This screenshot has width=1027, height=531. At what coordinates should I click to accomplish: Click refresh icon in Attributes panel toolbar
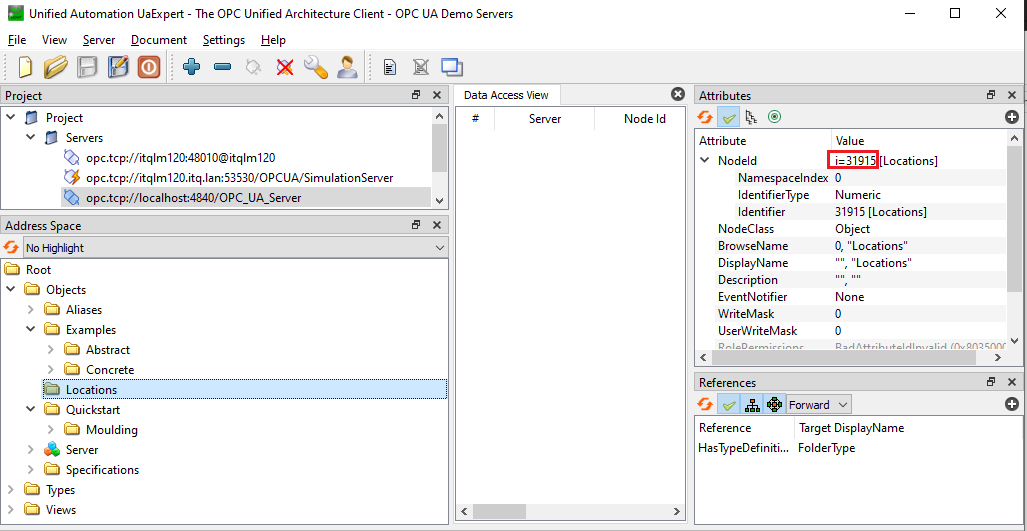click(705, 118)
